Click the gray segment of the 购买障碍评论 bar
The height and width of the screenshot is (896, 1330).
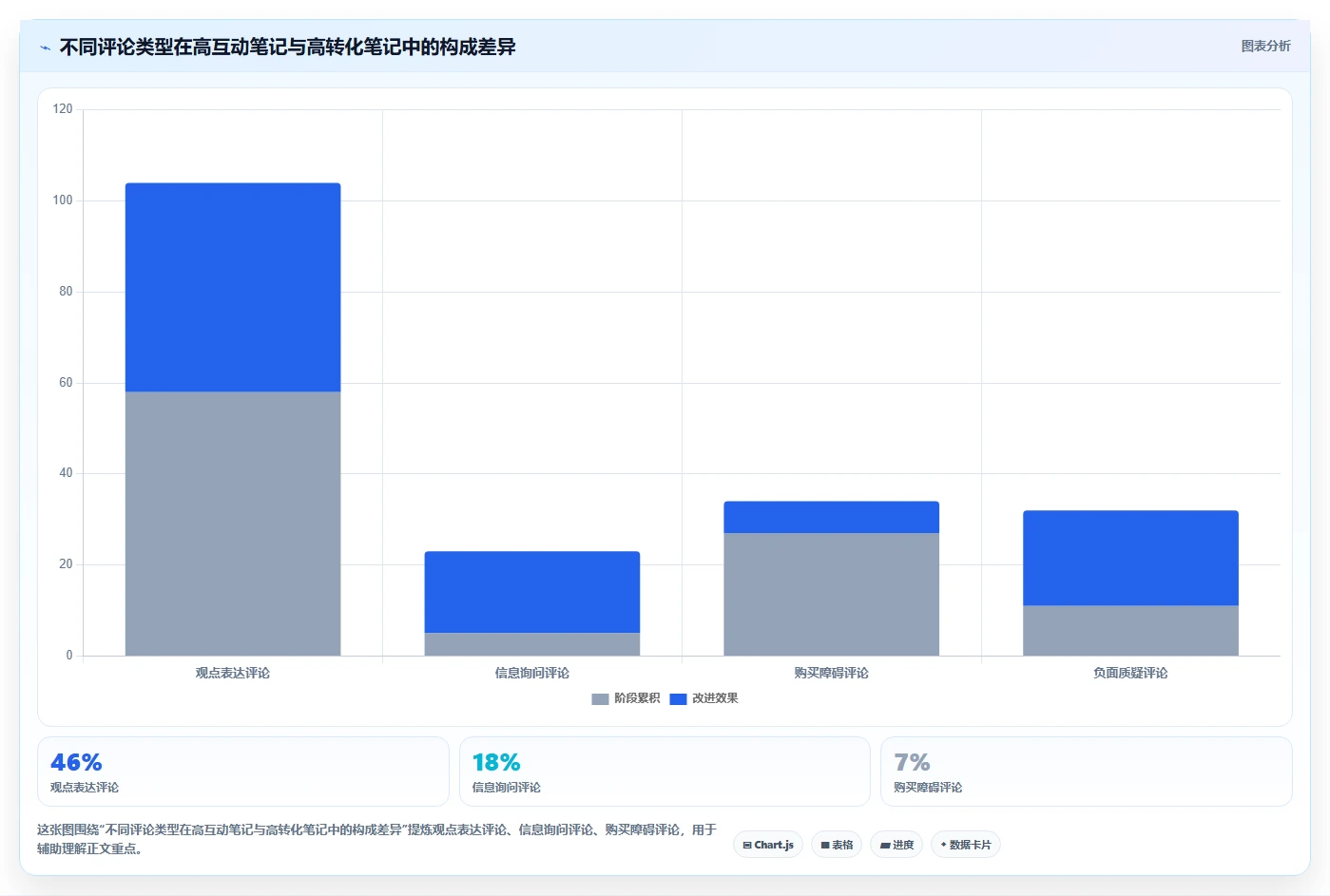click(832, 594)
